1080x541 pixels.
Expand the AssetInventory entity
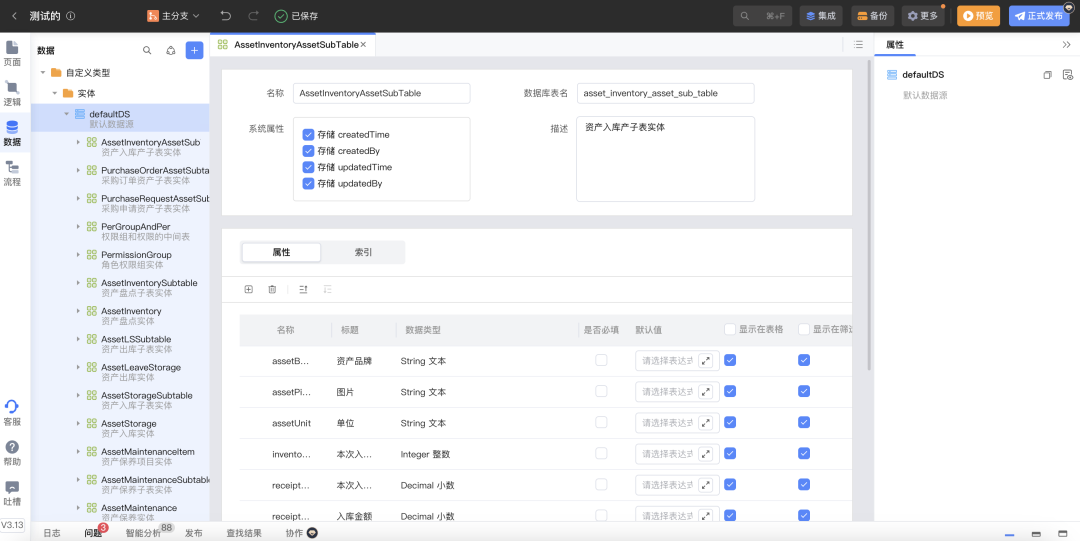79,311
